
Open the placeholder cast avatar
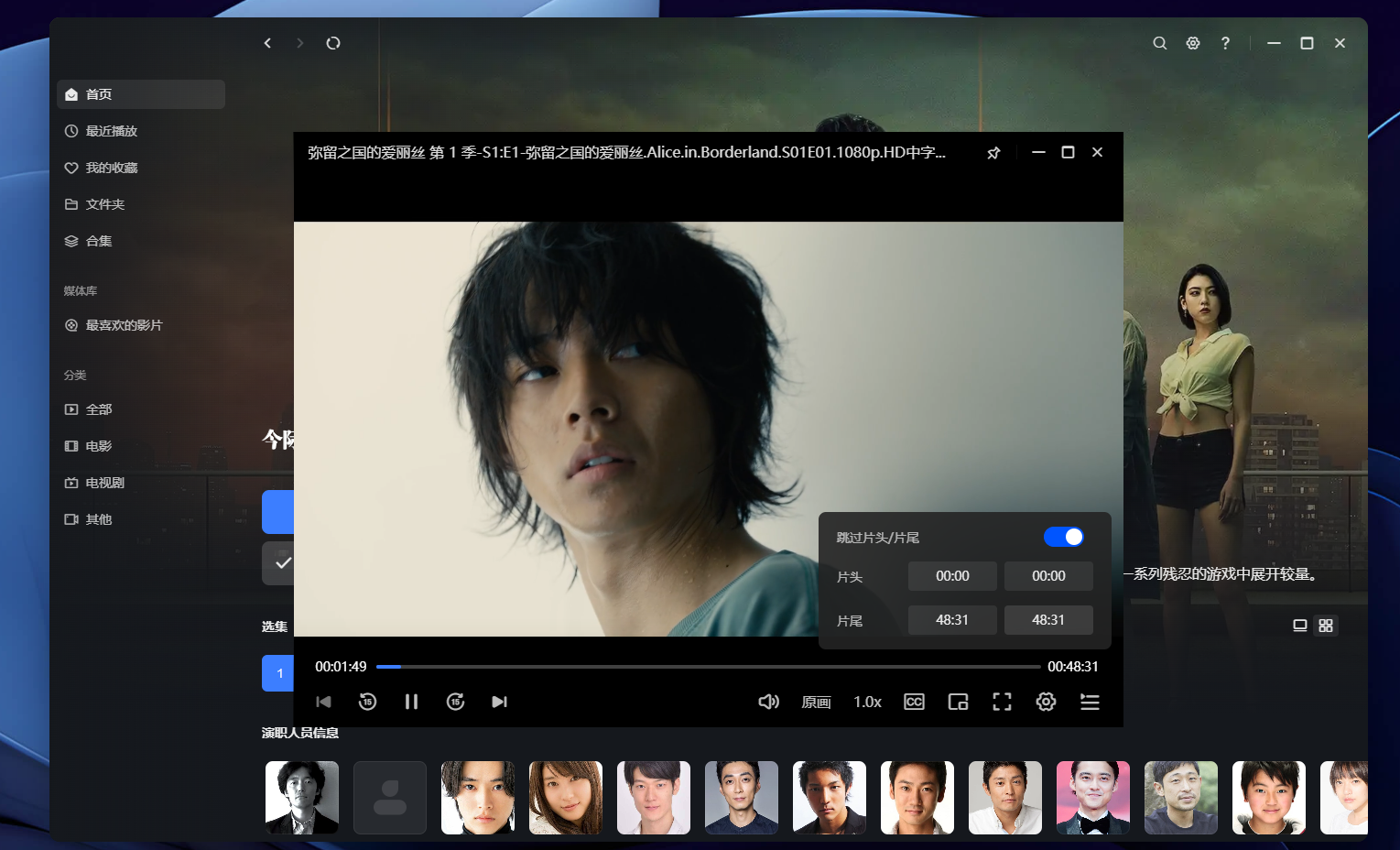click(x=390, y=798)
